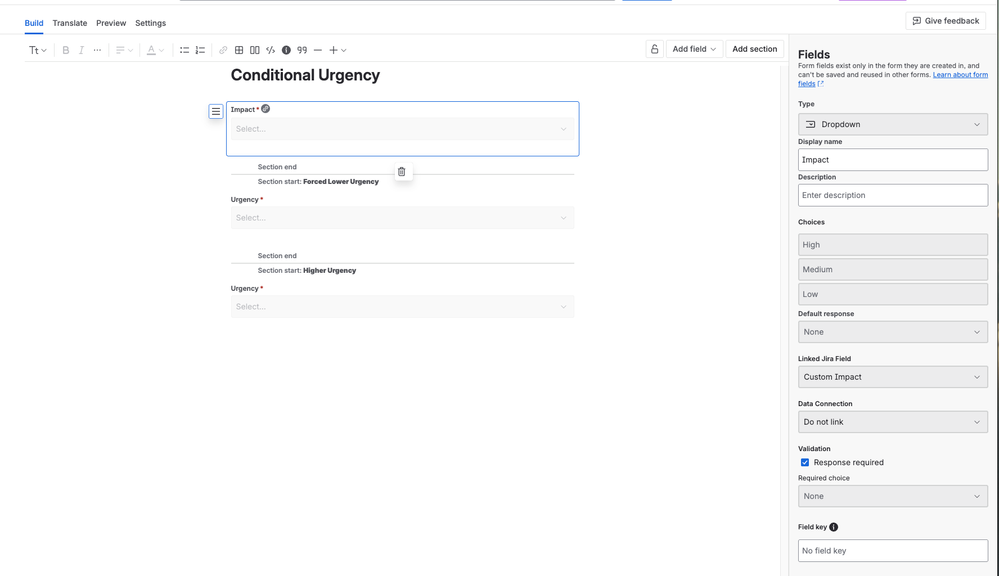
Task: Switch to the Settings tab
Action: [x=150, y=23]
